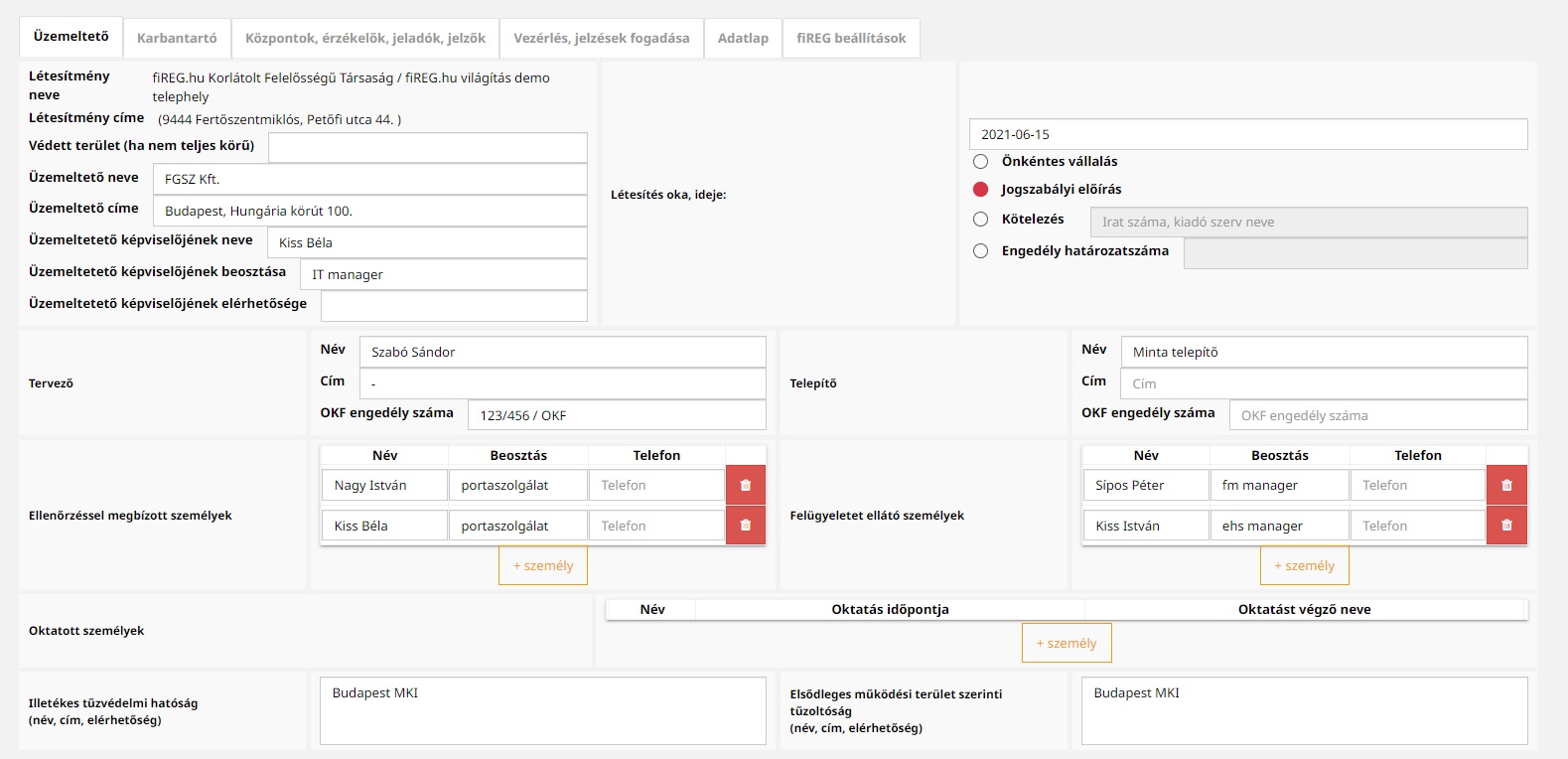
Task: Edit the Elsődleges működési terület tűzoltóság text area
Action: 1305,711
